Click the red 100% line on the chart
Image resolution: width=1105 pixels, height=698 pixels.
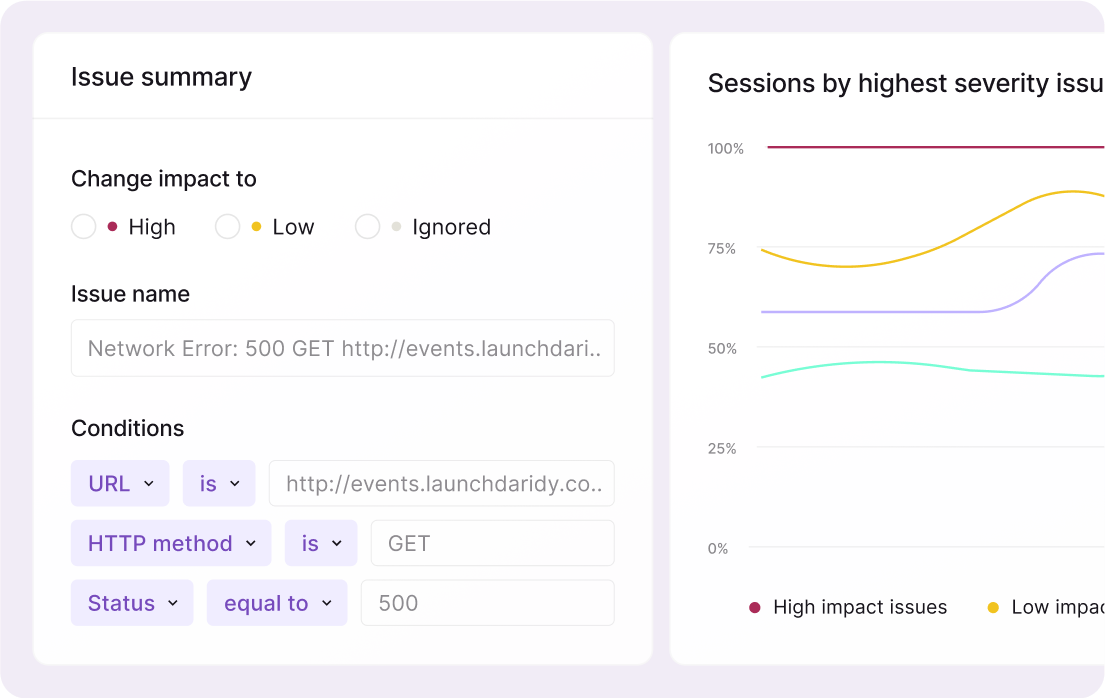point(930,147)
